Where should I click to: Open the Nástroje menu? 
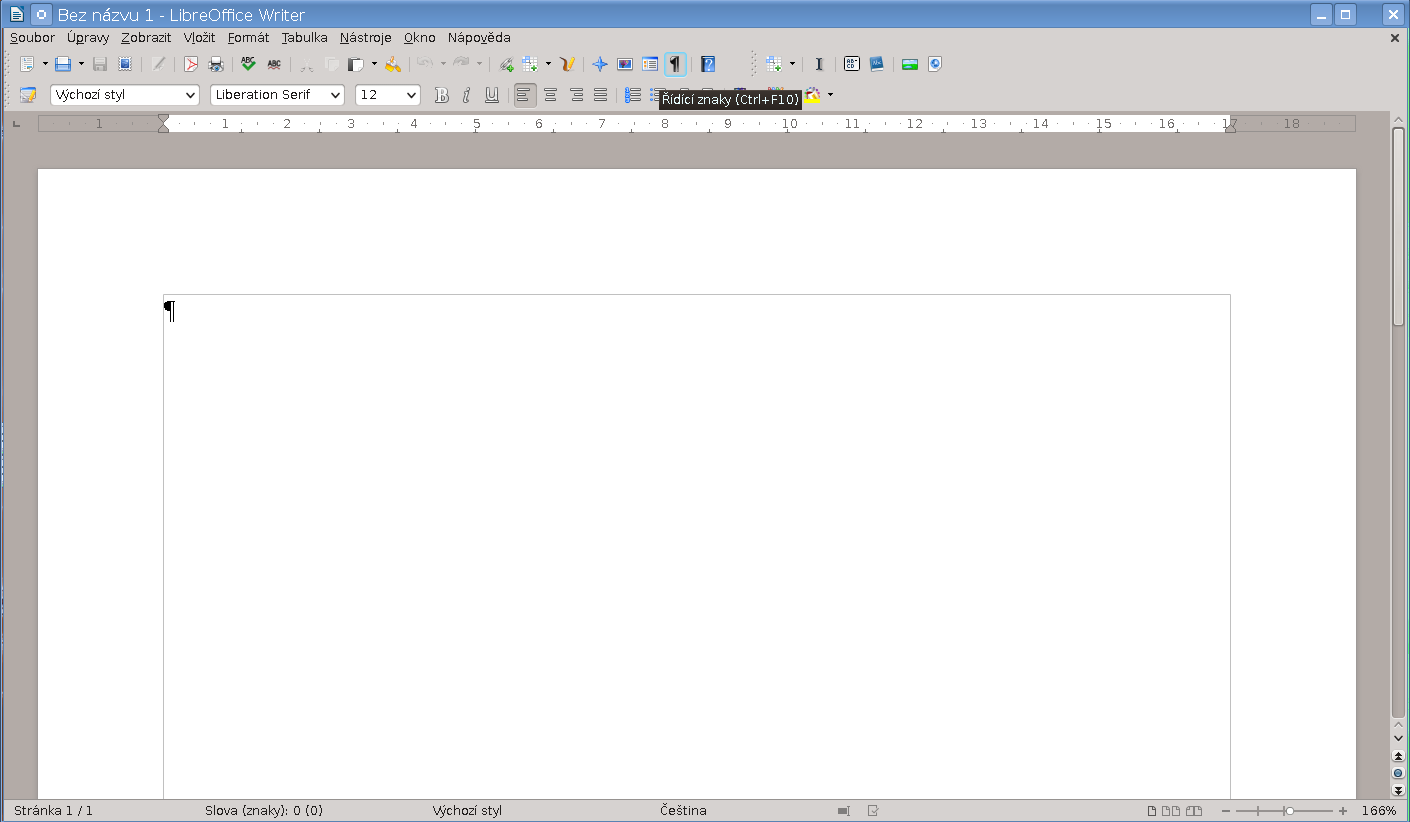coord(365,38)
